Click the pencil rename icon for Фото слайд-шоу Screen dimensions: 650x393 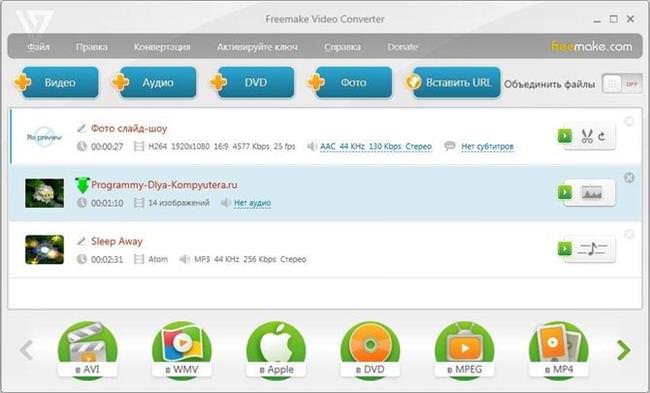point(82,128)
